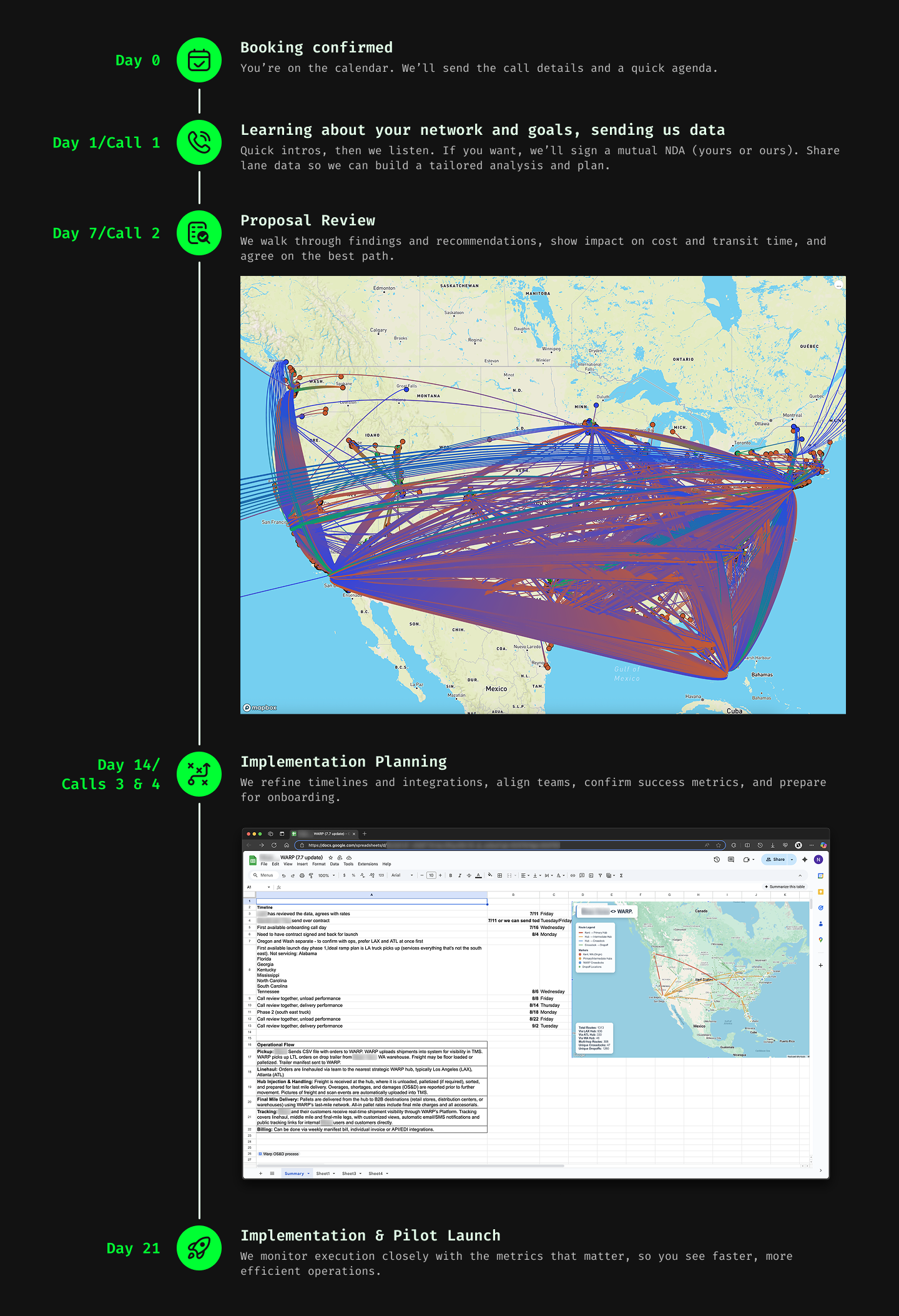Click the Undo icon in Sheets toolbar
The image size is (899, 1316).
click(x=283, y=876)
